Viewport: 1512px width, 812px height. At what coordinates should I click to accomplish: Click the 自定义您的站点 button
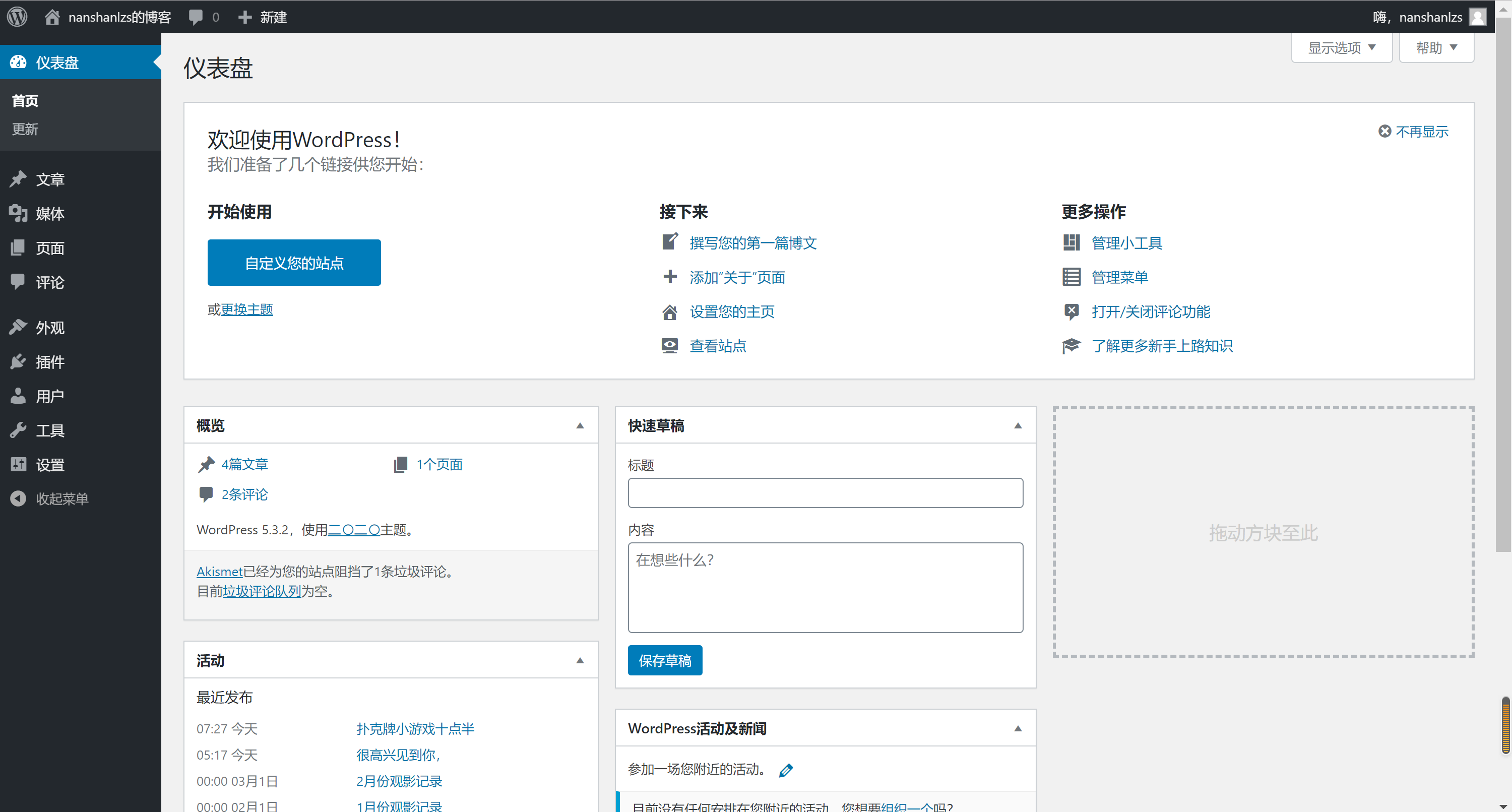(293, 263)
